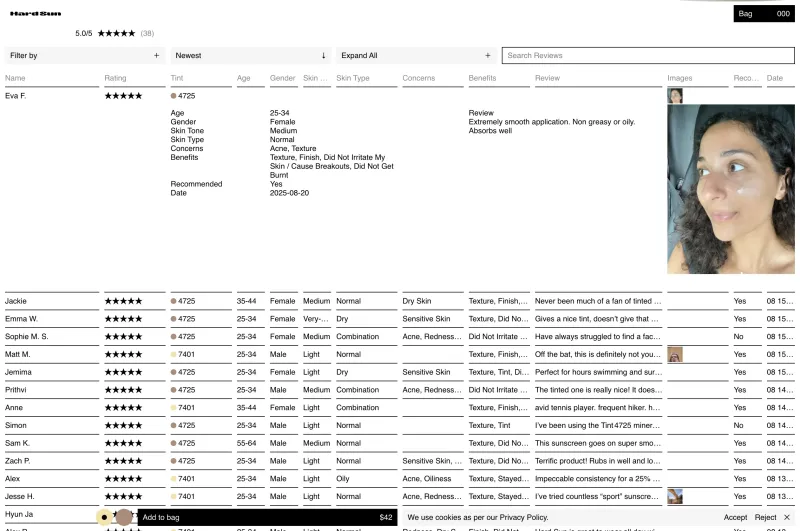Screen dimensions: 800x531
Task: Expand the Filter by plus icon
Action: pyautogui.click(x=157, y=56)
